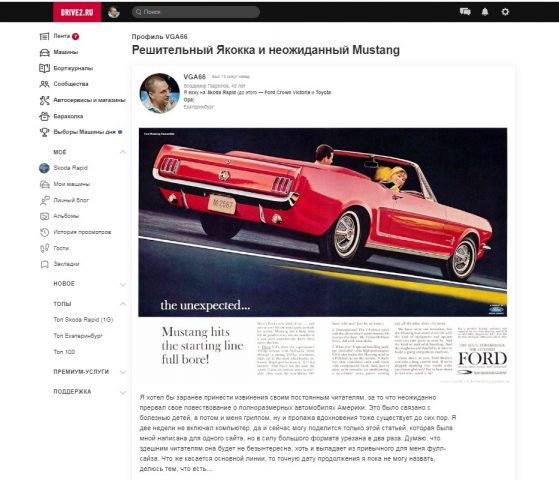Open Выборы Машины дня link
Screen dimensions: 559x480
pos(84,132)
